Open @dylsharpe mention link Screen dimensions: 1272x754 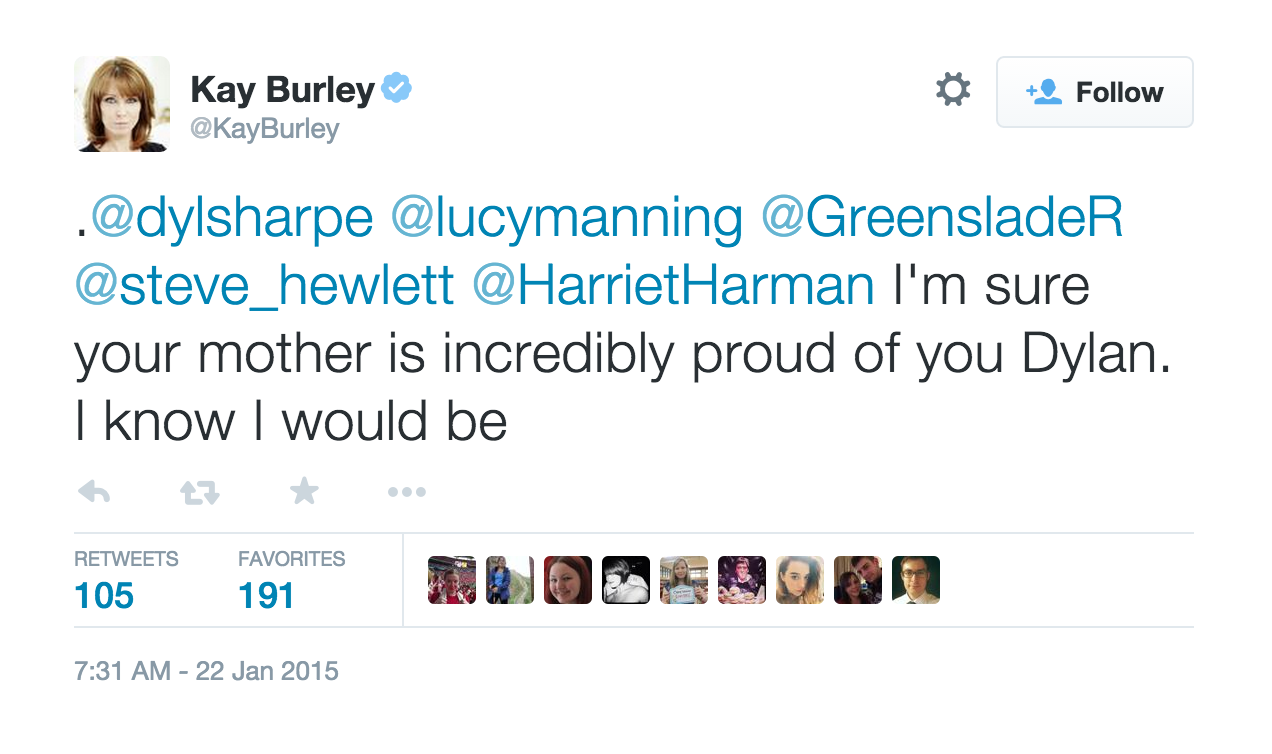click(232, 220)
